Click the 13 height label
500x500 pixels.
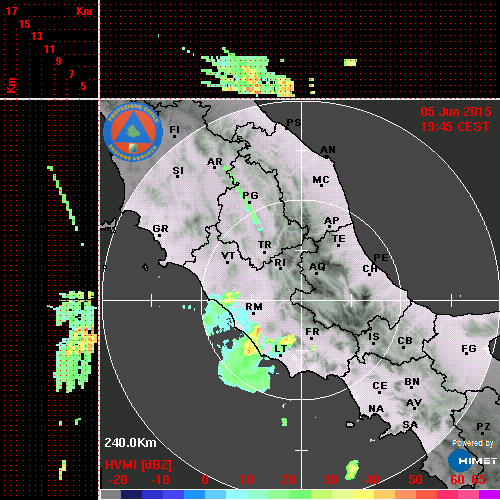pos(37,36)
